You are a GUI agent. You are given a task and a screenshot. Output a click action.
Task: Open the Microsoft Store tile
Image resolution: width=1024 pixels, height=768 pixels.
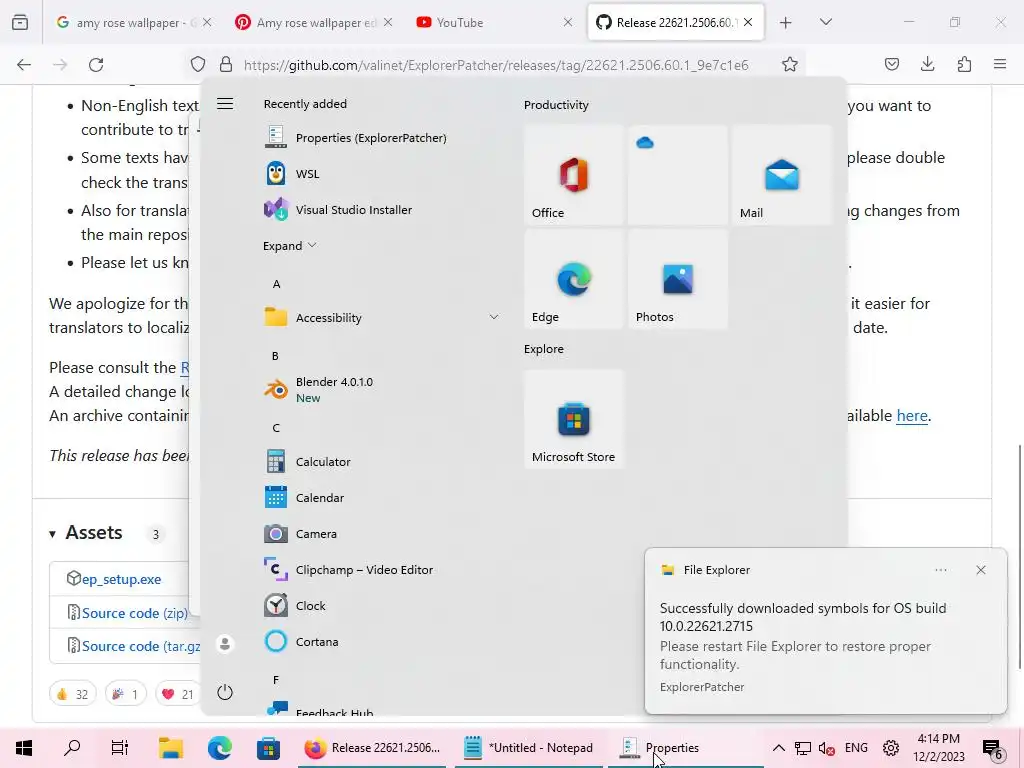[x=573, y=419]
